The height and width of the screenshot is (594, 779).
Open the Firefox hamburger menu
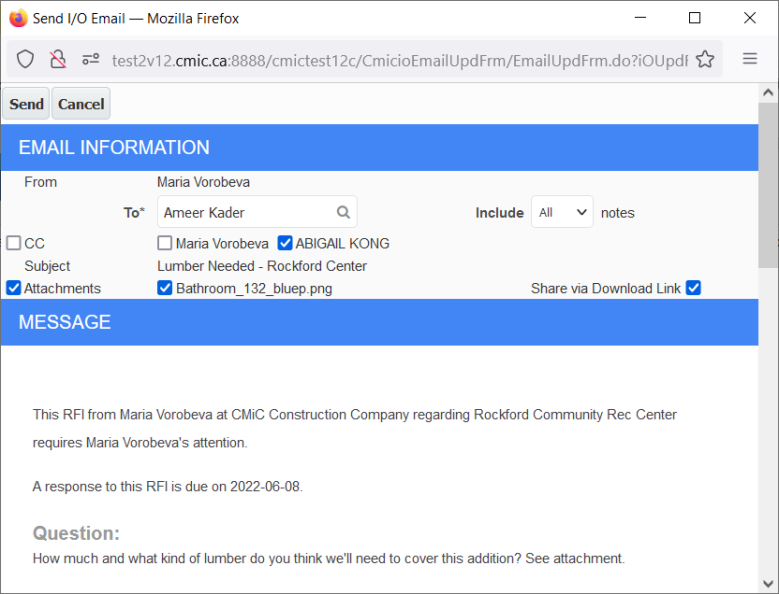750,59
